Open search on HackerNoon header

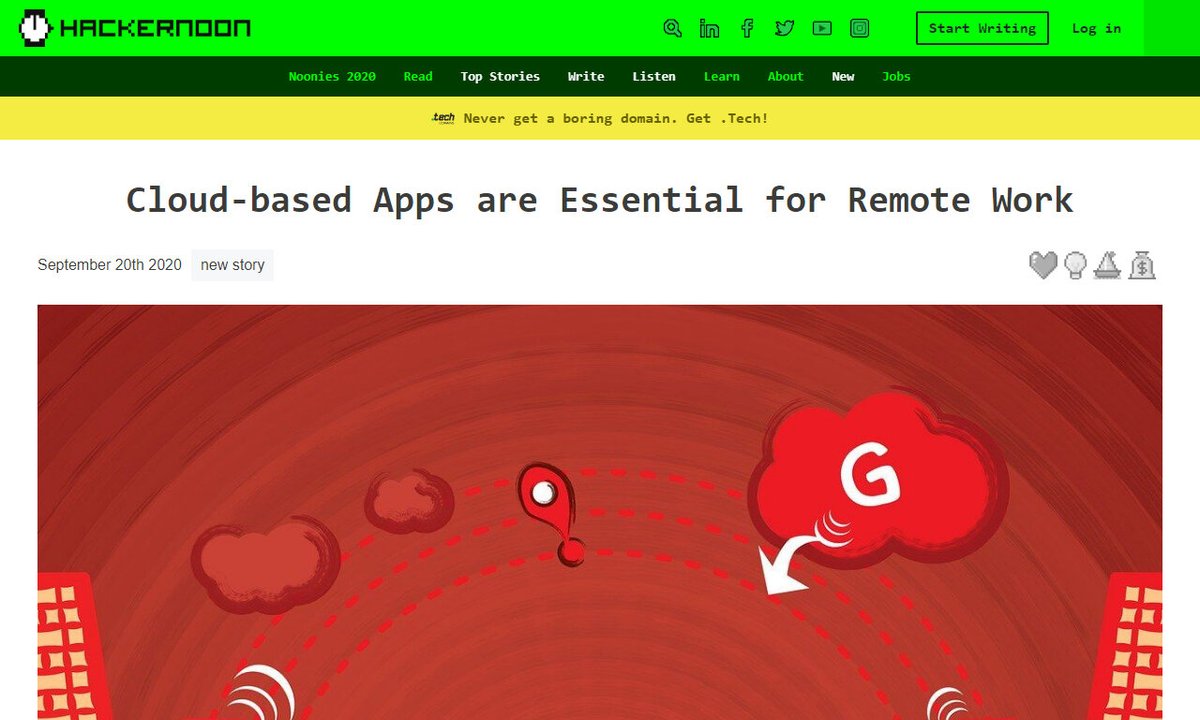click(672, 28)
